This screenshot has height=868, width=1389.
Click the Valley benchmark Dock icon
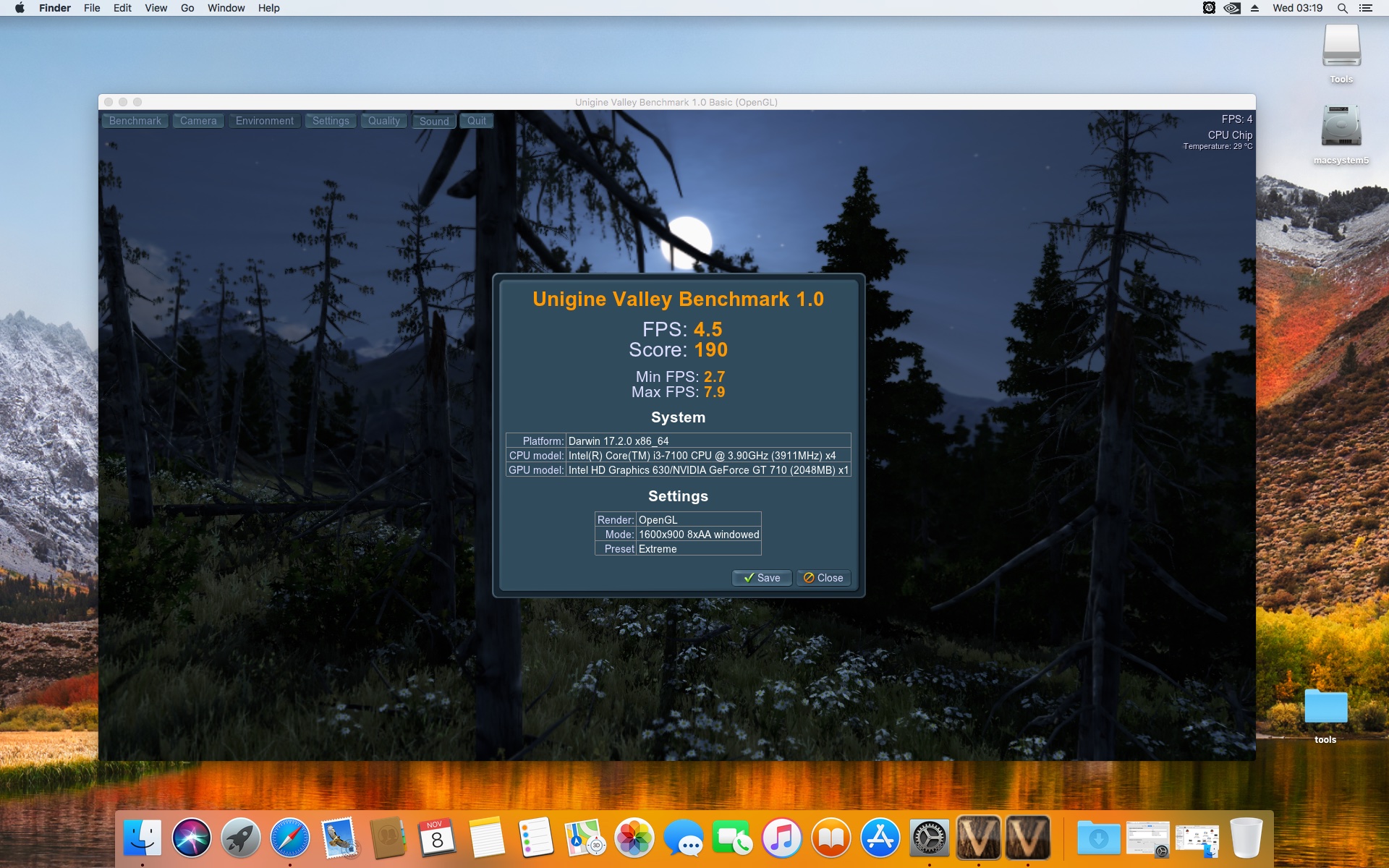tap(978, 838)
